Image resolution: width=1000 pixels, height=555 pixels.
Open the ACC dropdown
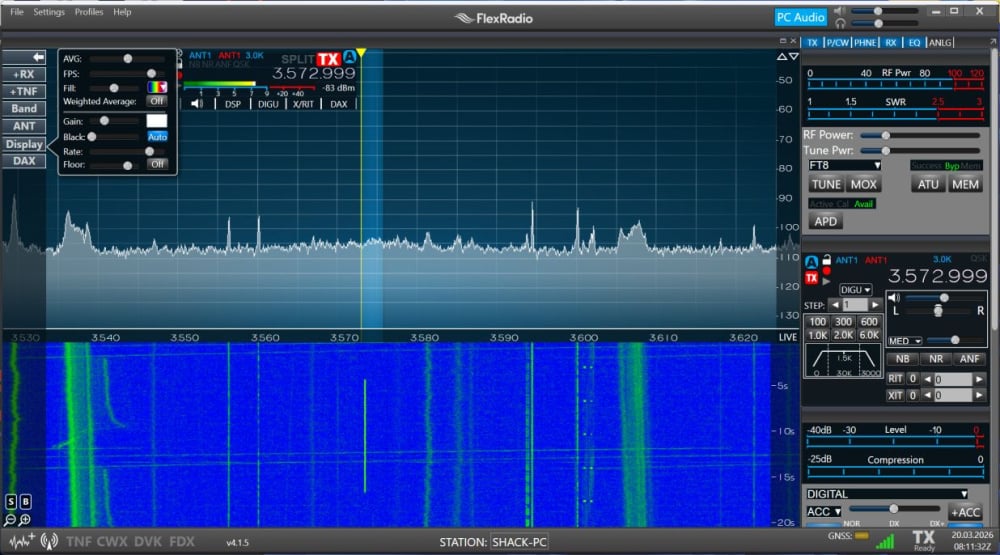(823, 512)
